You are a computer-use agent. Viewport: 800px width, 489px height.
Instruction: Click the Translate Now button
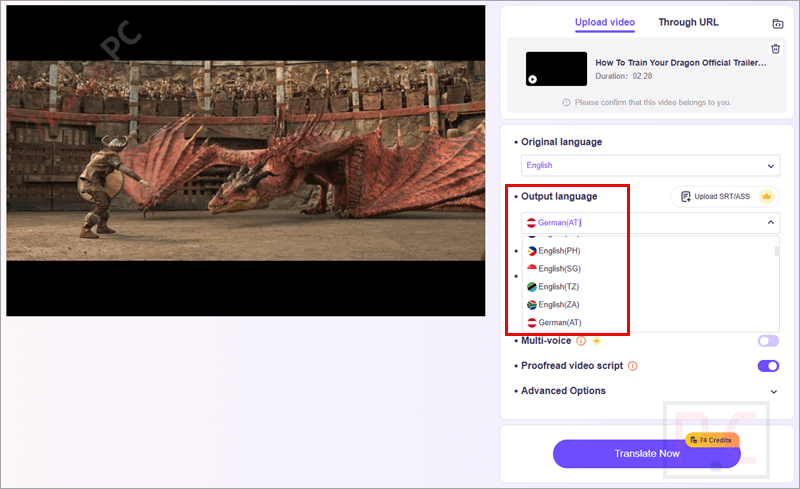(646, 454)
